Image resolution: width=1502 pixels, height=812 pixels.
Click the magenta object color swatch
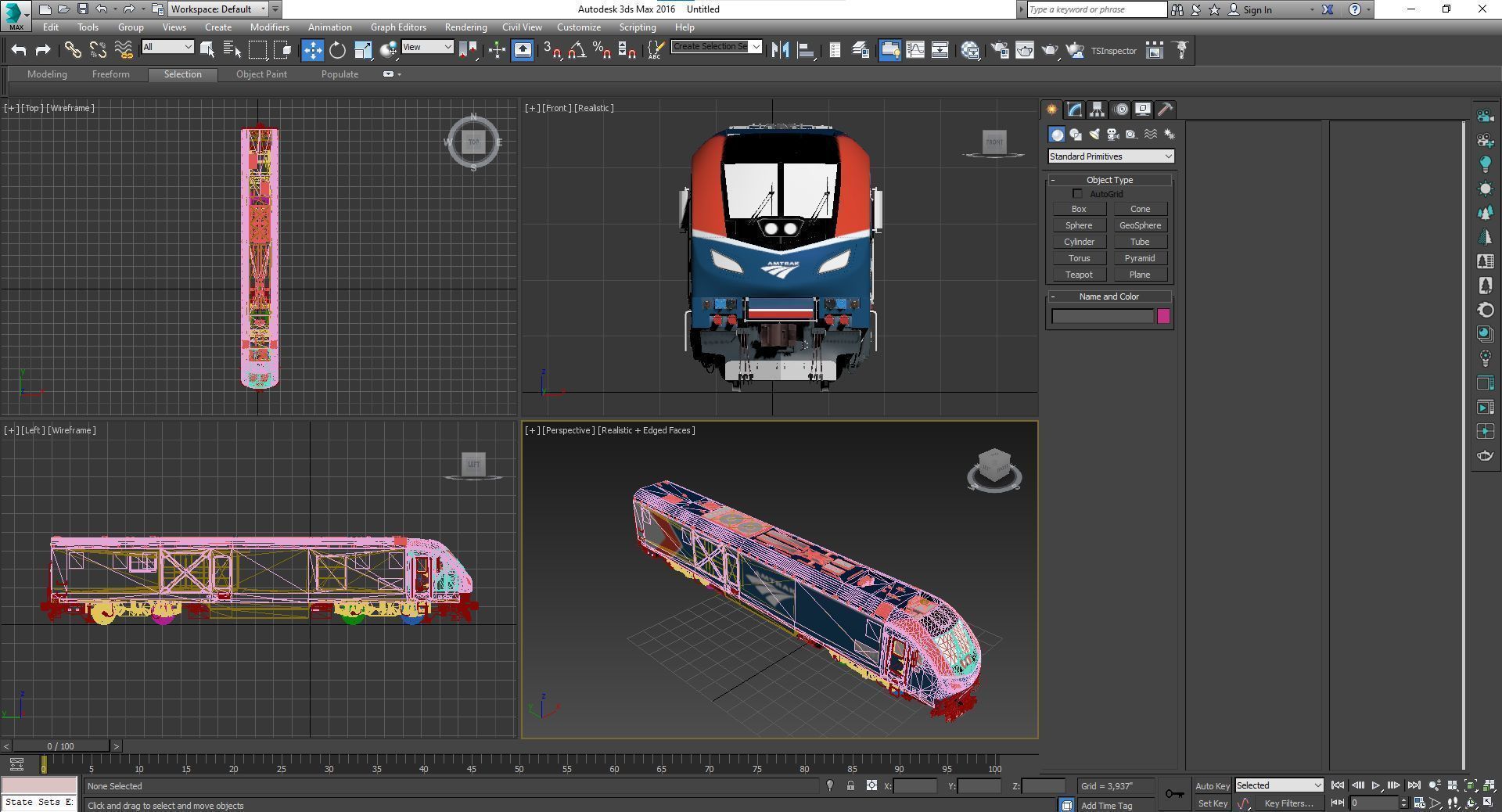click(1163, 316)
